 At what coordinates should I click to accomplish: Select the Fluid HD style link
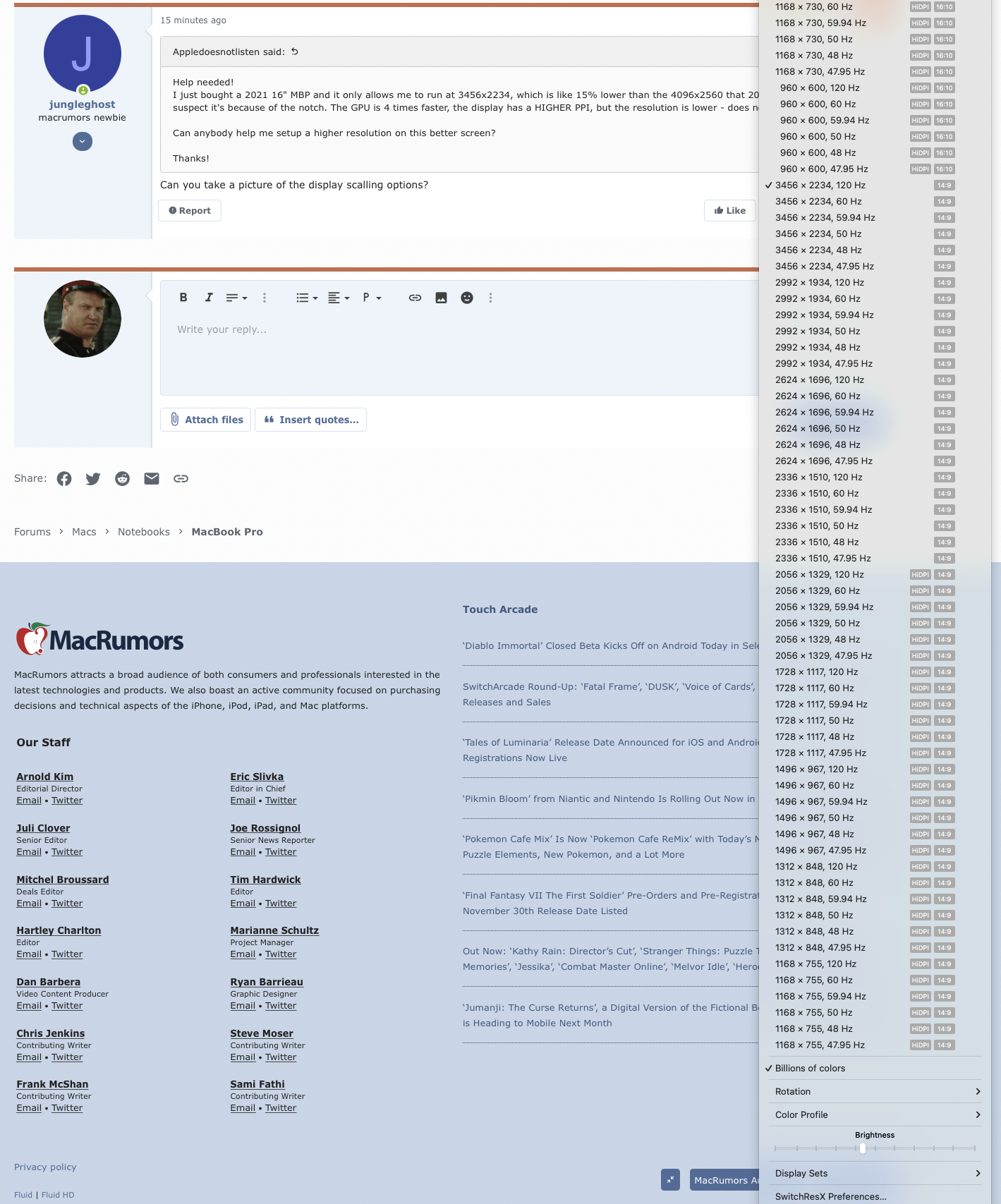58,1195
